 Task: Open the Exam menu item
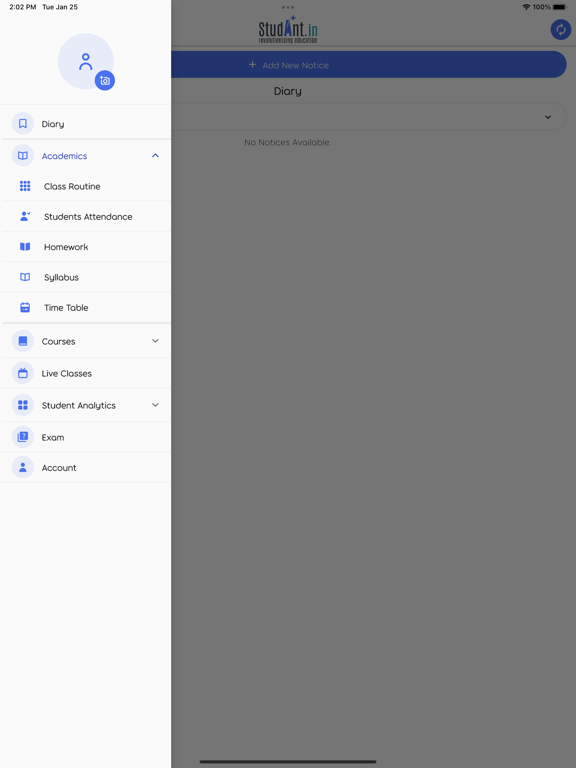pos(86,437)
